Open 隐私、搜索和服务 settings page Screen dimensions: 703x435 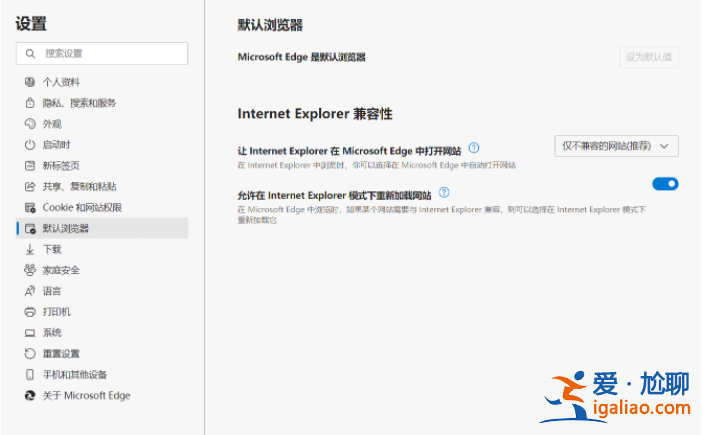(102, 103)
